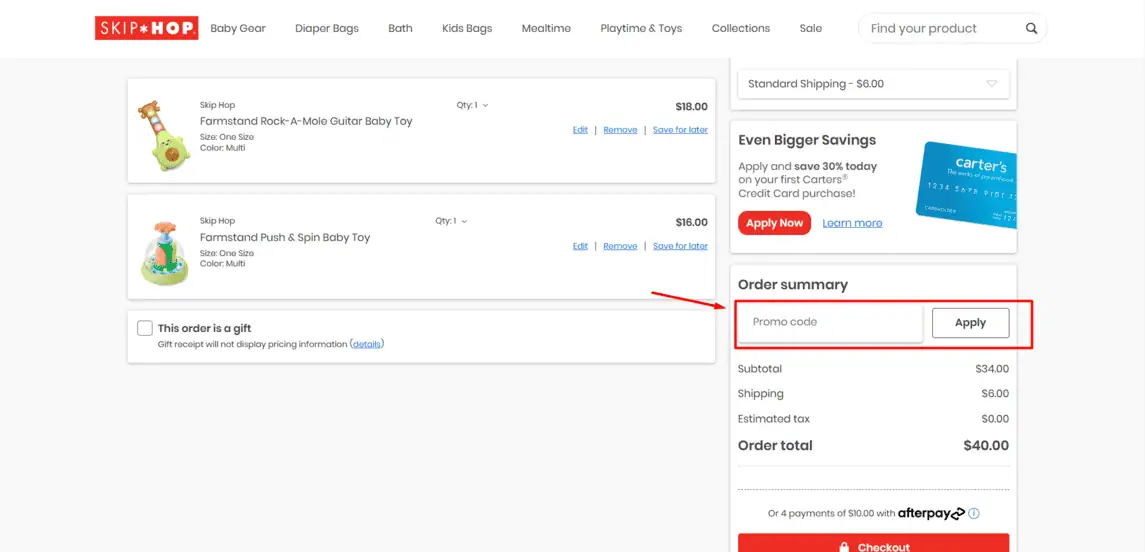Image resolution: width=1145 pixels, height=552 pixels.
Task: Open gift receipt details link
Action: pos(367,344)
